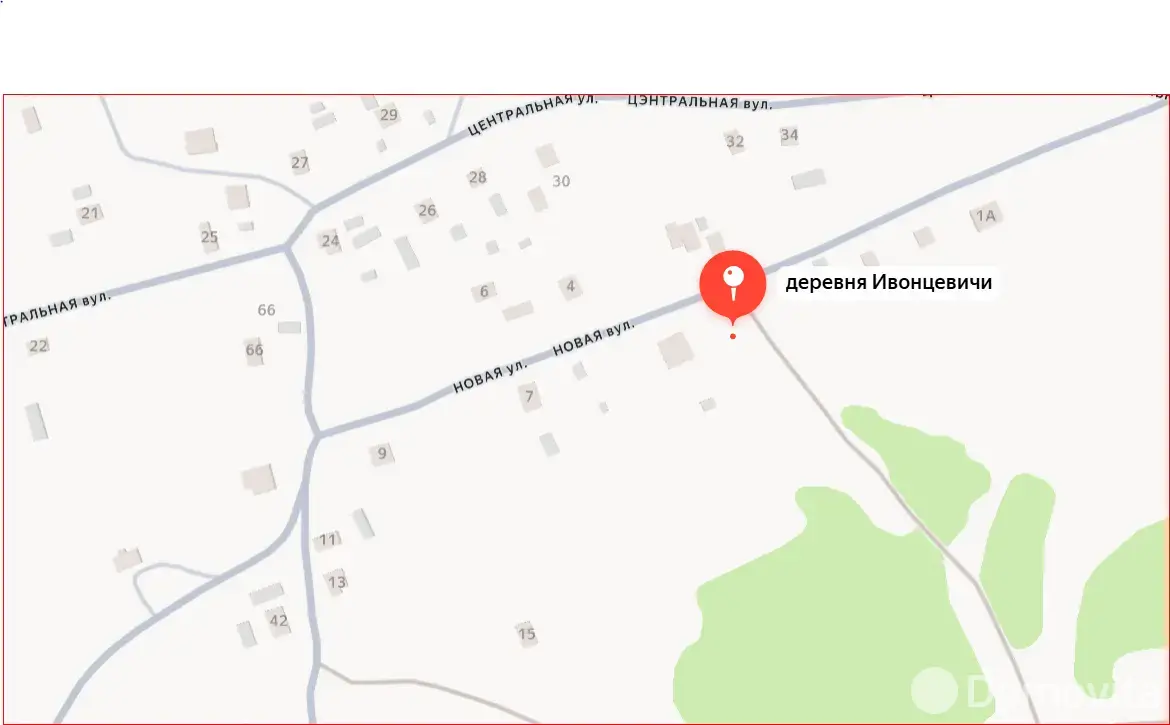Select the building numbered 32
The image size is (1170, 725).
coord(735,141)
